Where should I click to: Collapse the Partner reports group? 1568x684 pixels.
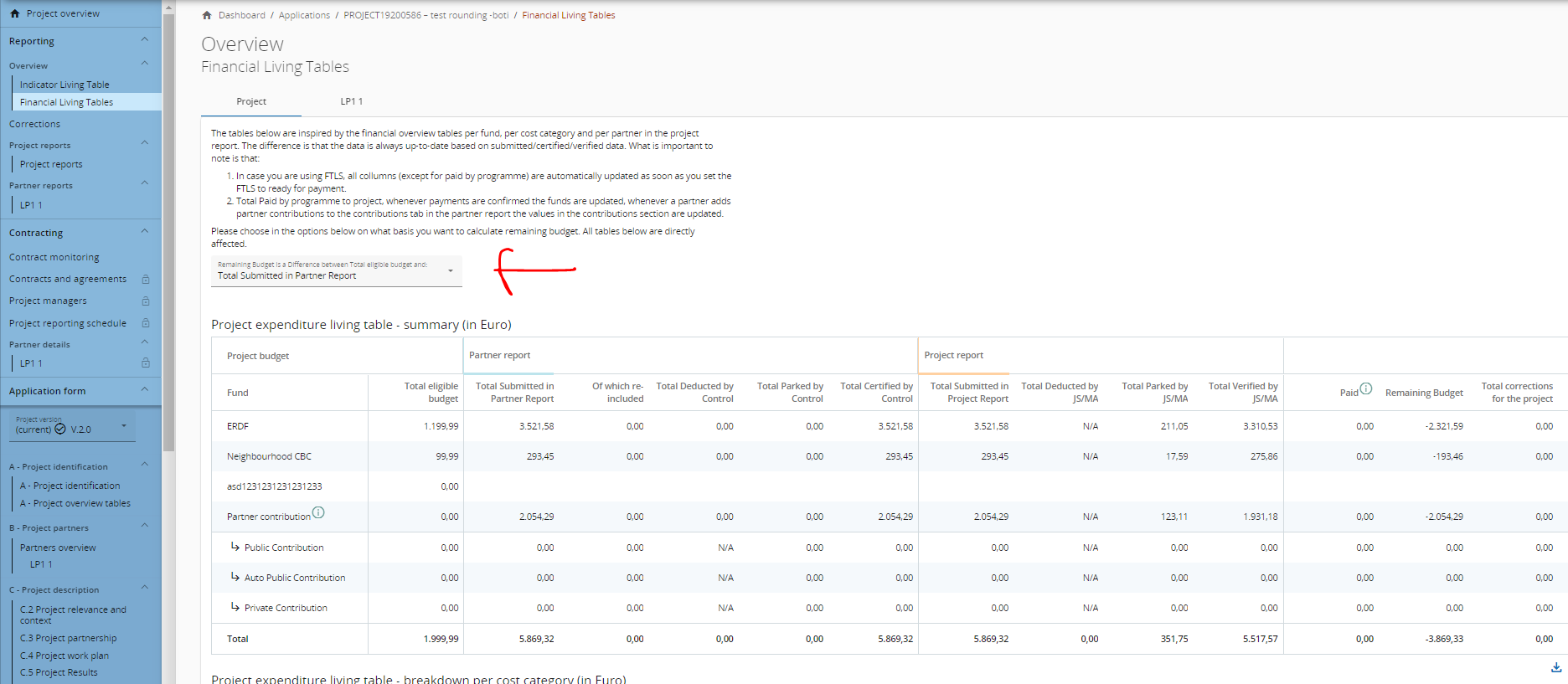tap(145, 184)
